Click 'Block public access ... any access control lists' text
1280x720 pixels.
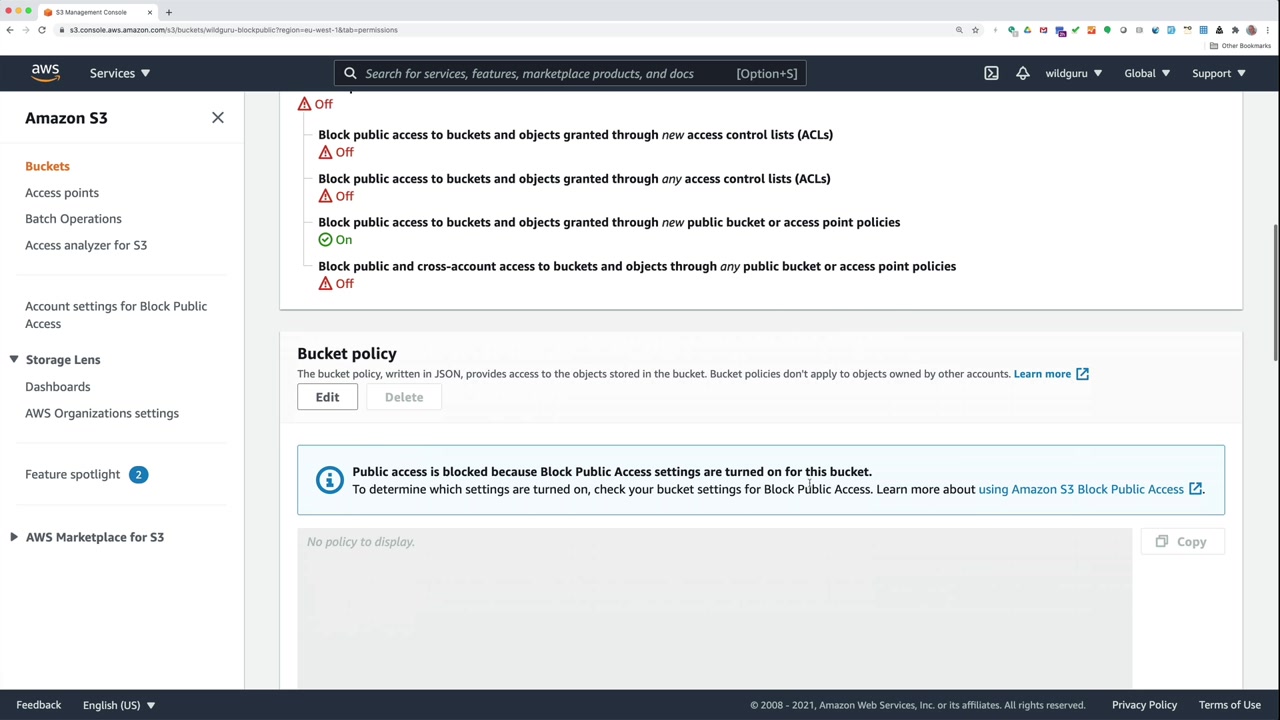coord(574,179)
